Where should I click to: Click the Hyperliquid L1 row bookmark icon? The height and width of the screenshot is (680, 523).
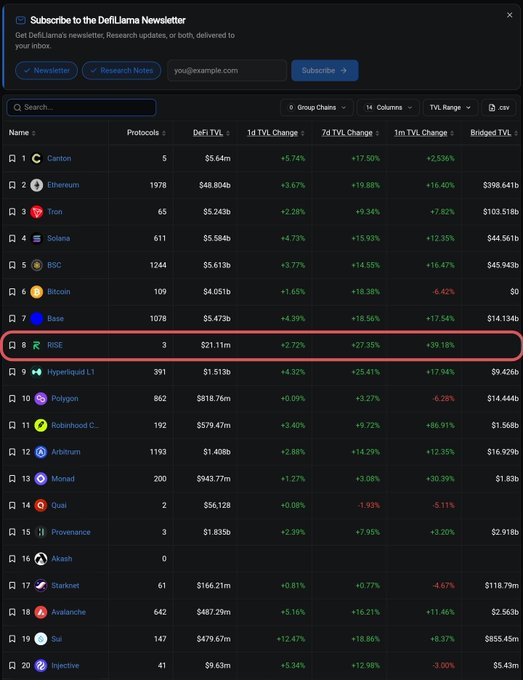12,372
